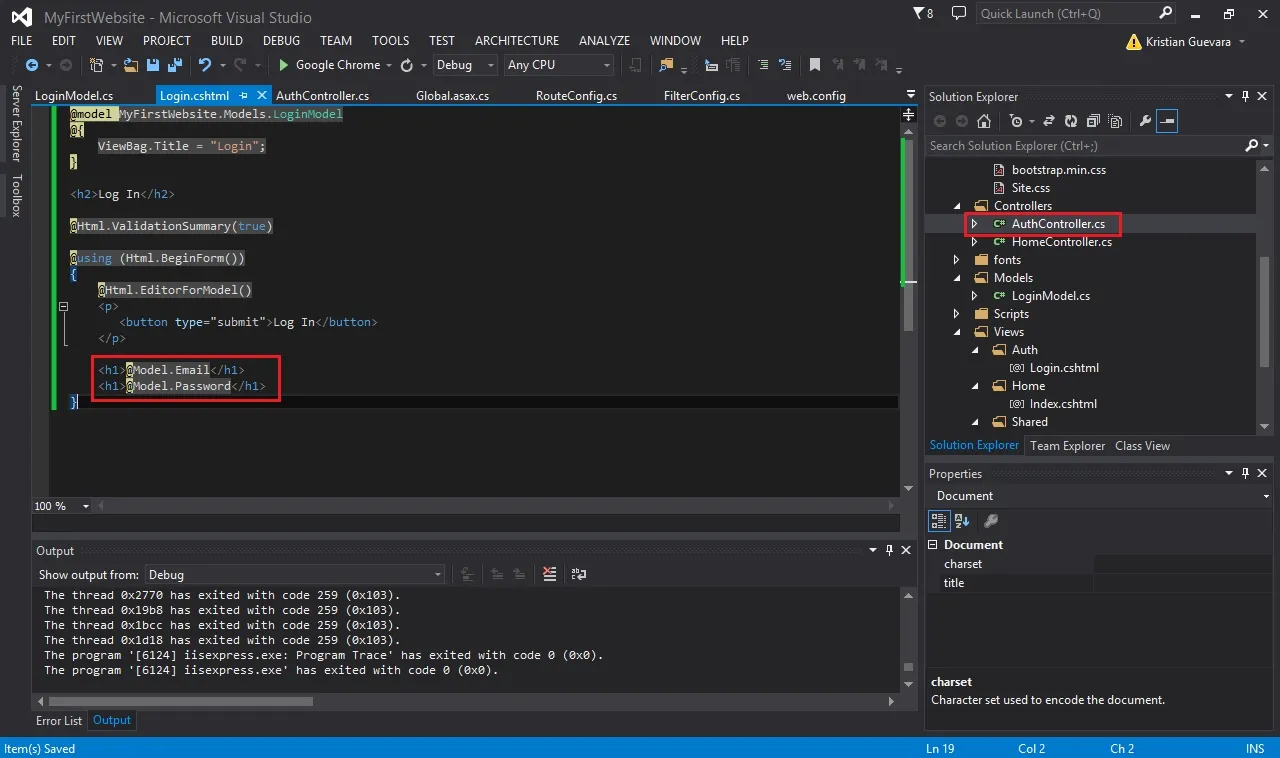
Task: Click the Undo toolbar icon
Action: click(x=205, y=65)
